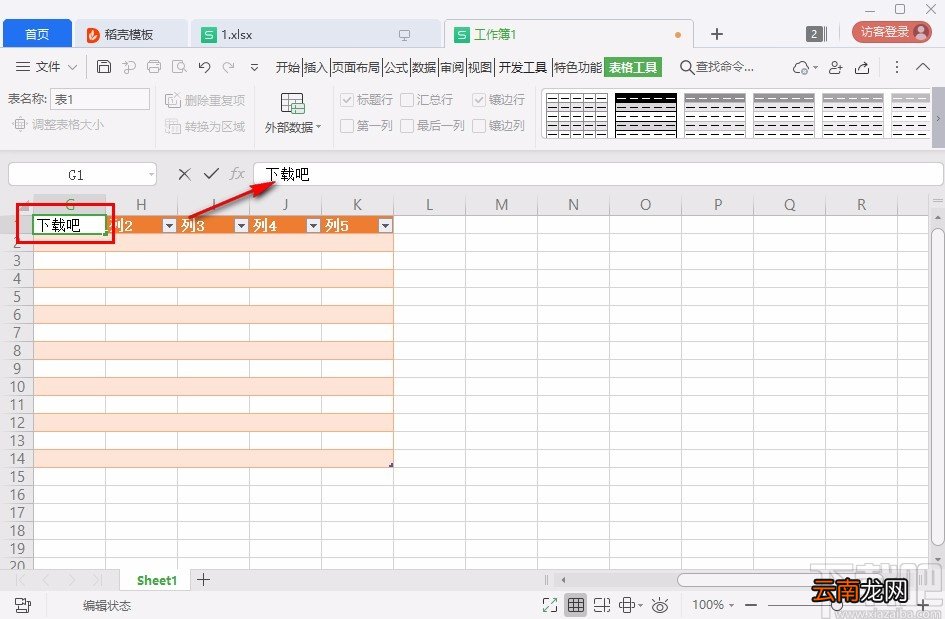Toggle the 标题行 checkbox
Screen dimensions: 945x619
coord(347,99)
